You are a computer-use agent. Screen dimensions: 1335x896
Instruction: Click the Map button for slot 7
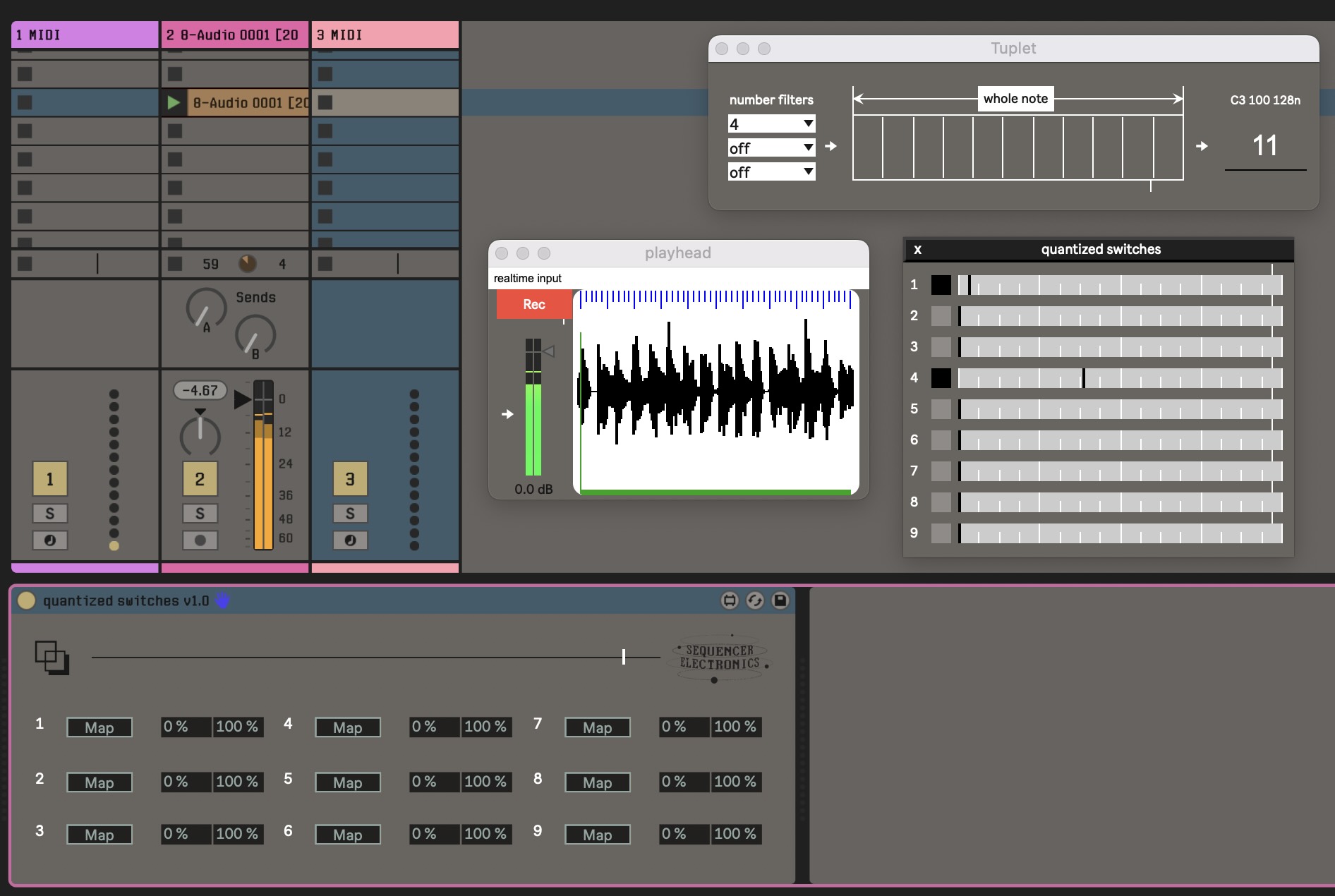point(597,727)
